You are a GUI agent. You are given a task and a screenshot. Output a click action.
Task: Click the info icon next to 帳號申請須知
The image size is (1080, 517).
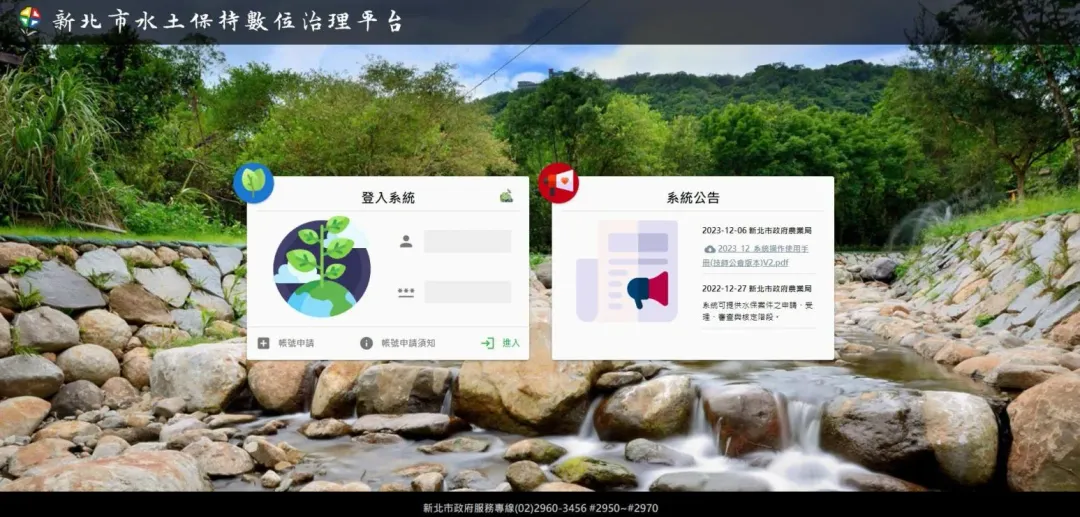tap(366, 343)
